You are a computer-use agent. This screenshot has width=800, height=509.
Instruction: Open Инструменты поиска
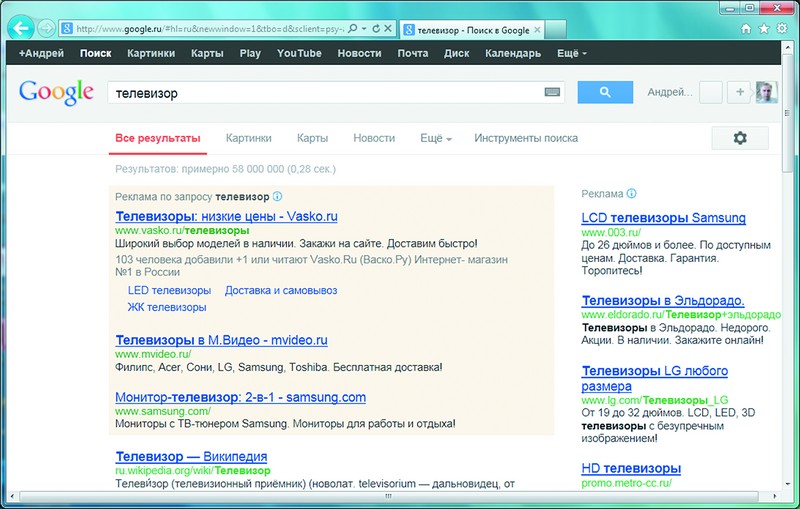point(526,138)
